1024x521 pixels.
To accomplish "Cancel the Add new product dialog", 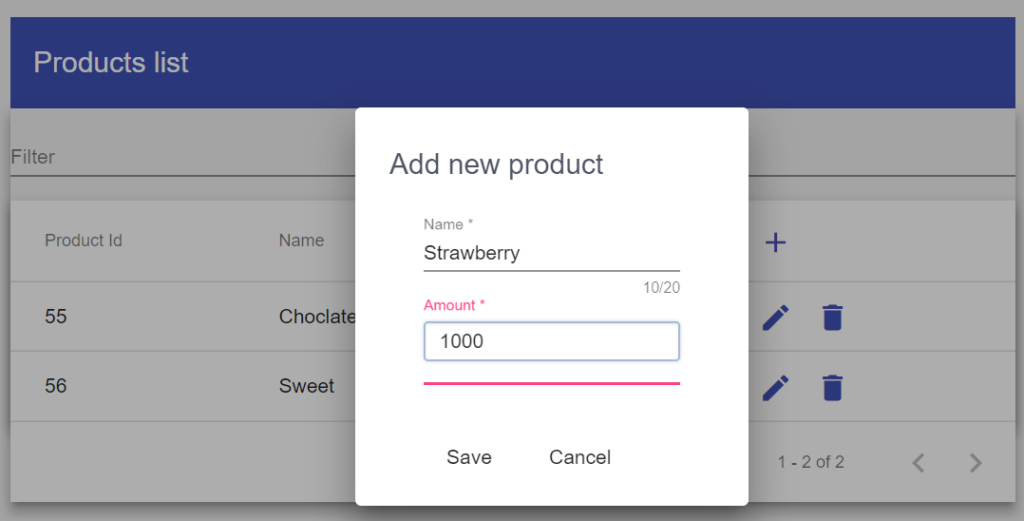I will point(580,457).
